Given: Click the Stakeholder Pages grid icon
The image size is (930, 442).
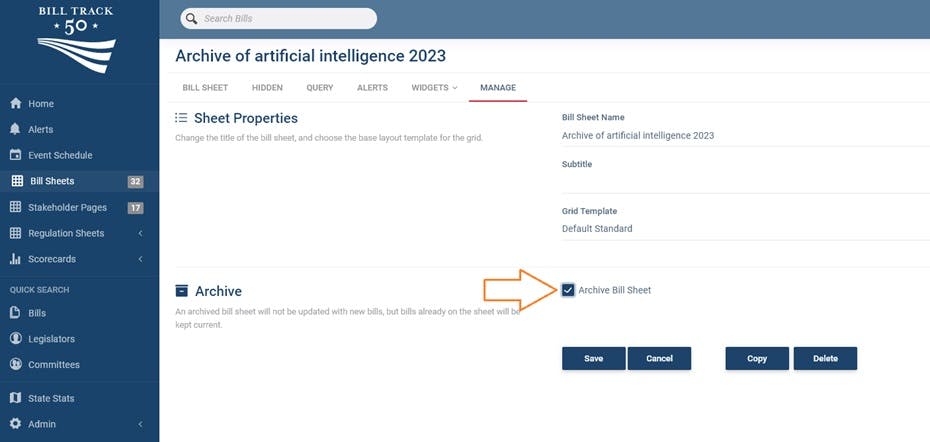Looking at the screenshot, I should pos(15,208).
